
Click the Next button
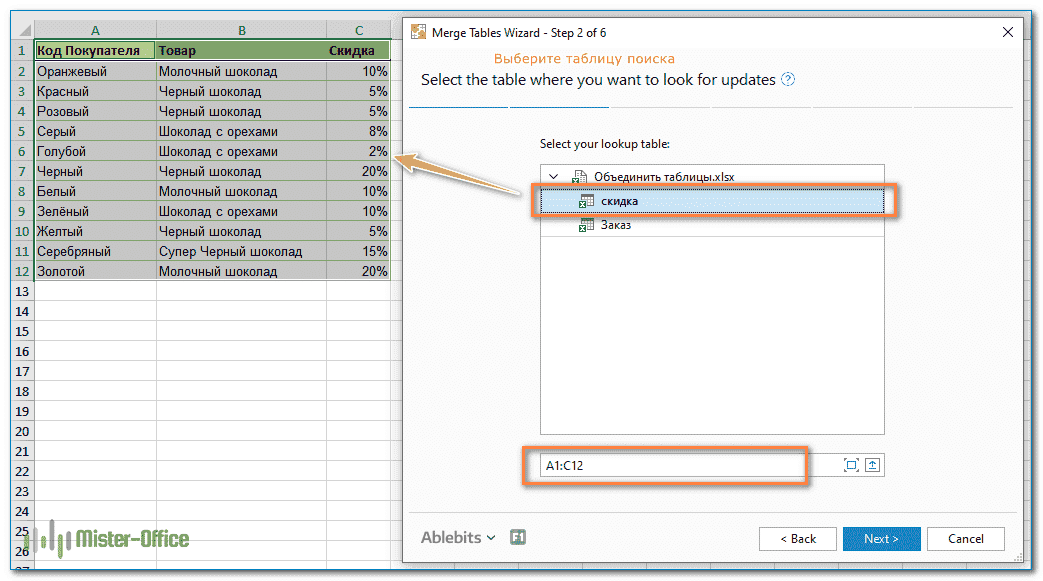881,539
